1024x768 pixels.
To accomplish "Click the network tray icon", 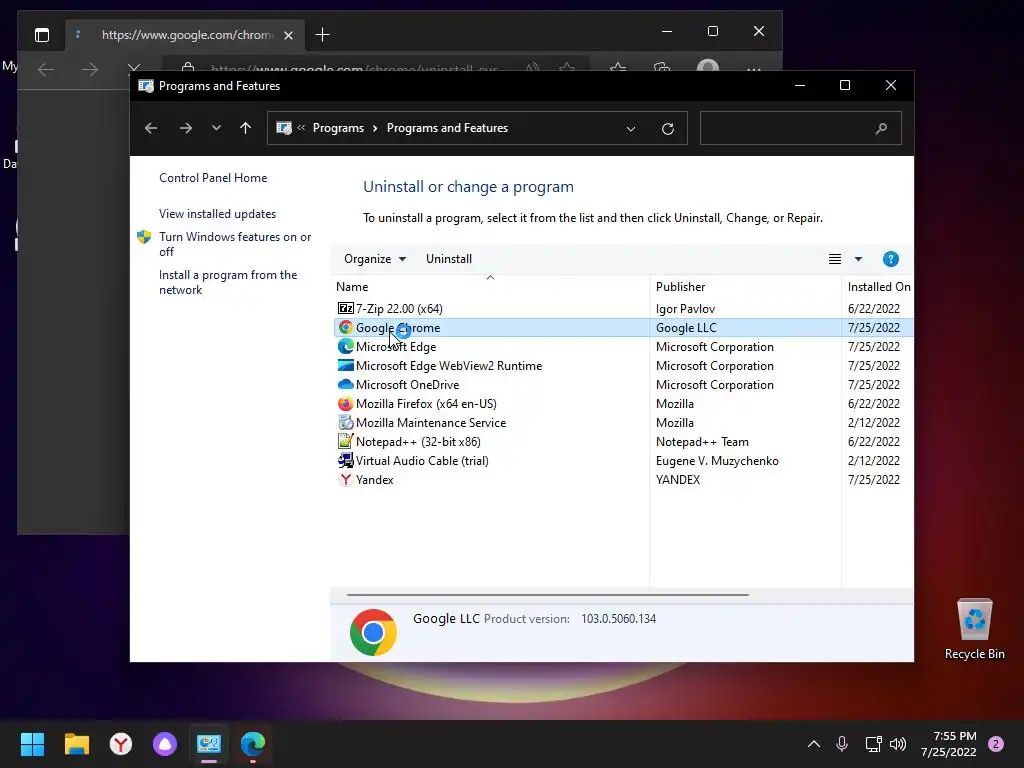I will tap(873, 743).
